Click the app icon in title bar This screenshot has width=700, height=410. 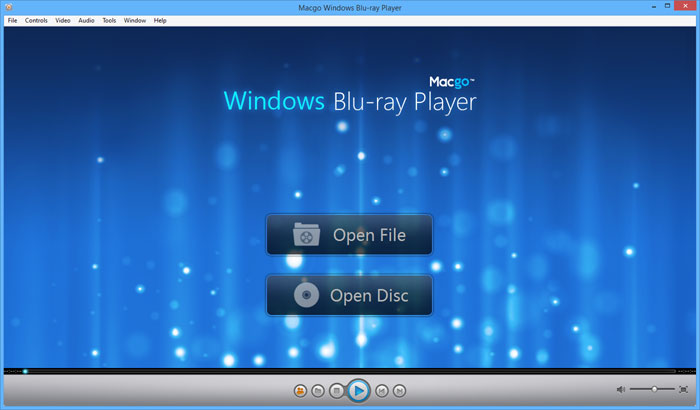tap(8, 7)
